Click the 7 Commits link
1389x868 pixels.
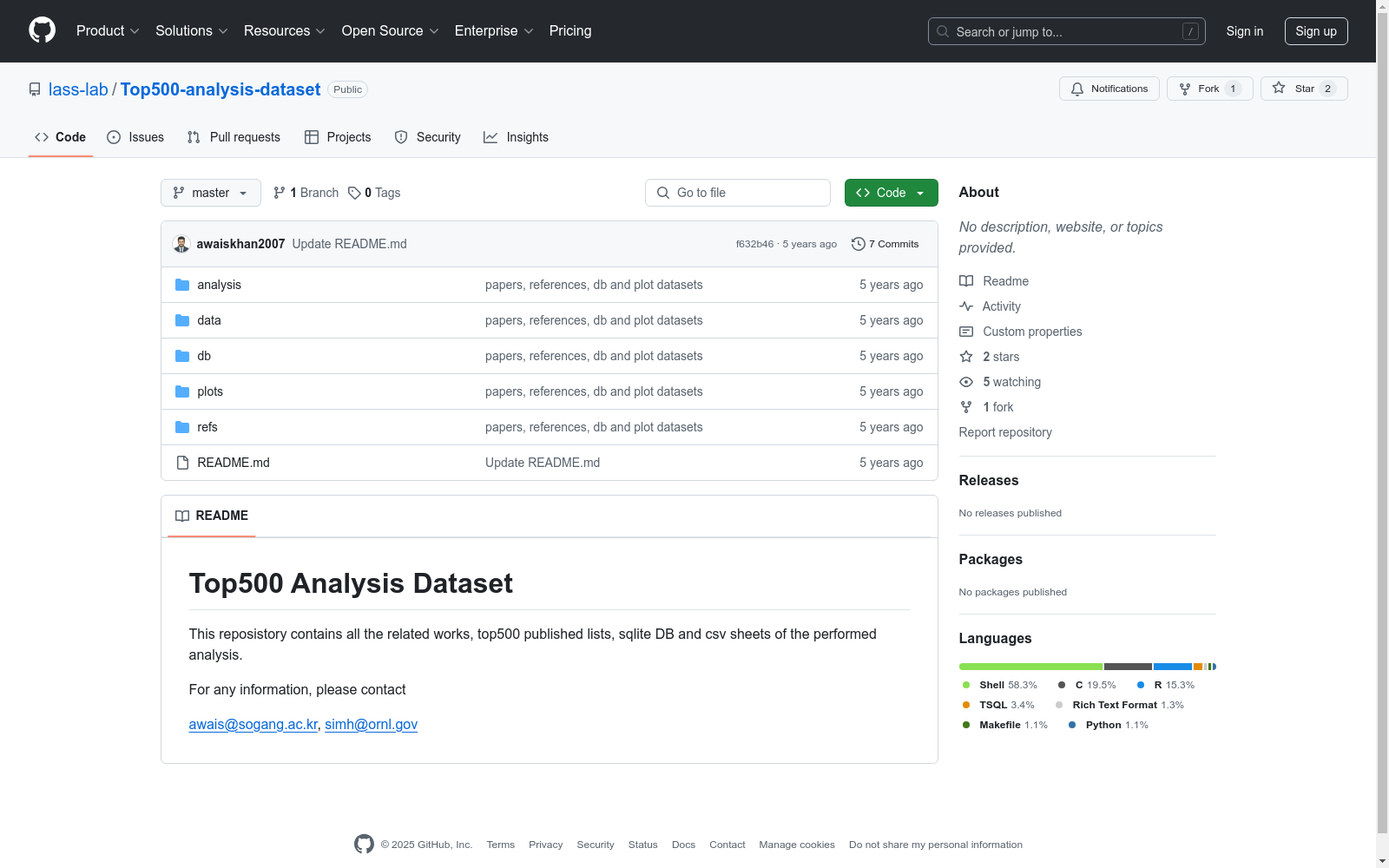[885, 244]
